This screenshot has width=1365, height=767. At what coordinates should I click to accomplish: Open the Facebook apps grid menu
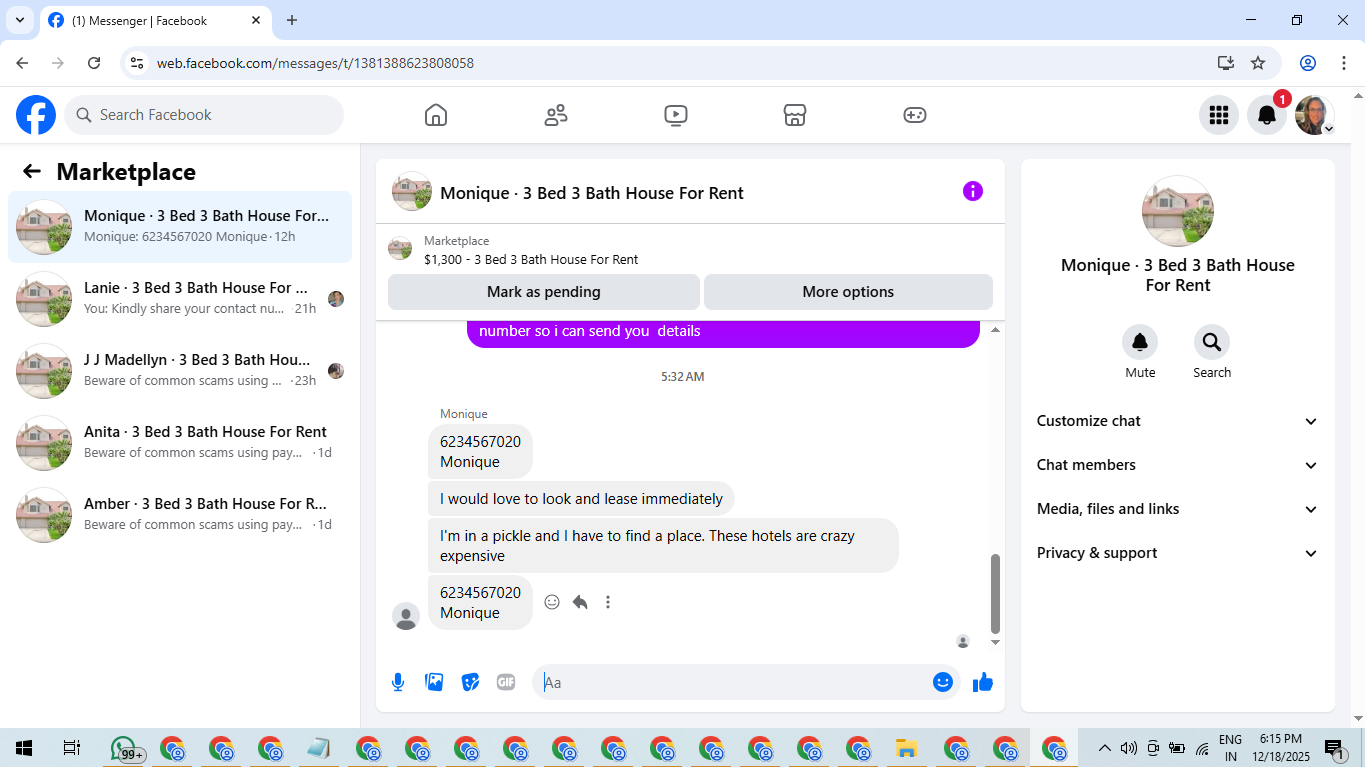point(1218,115)
